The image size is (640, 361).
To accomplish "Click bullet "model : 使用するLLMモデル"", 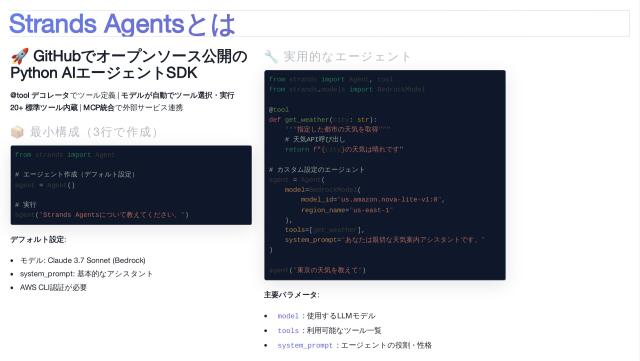I will (326, 316).
